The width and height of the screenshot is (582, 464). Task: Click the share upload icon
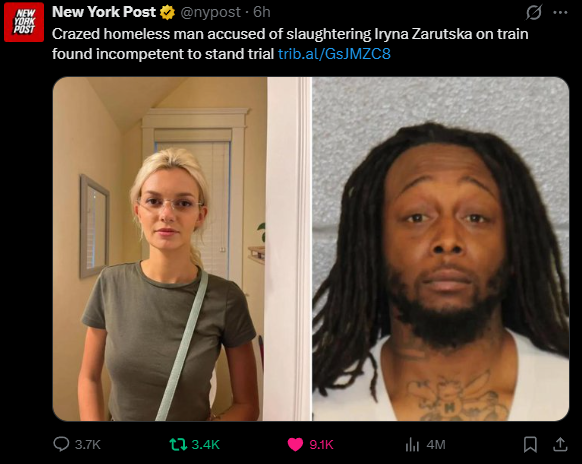coord(560,444)
